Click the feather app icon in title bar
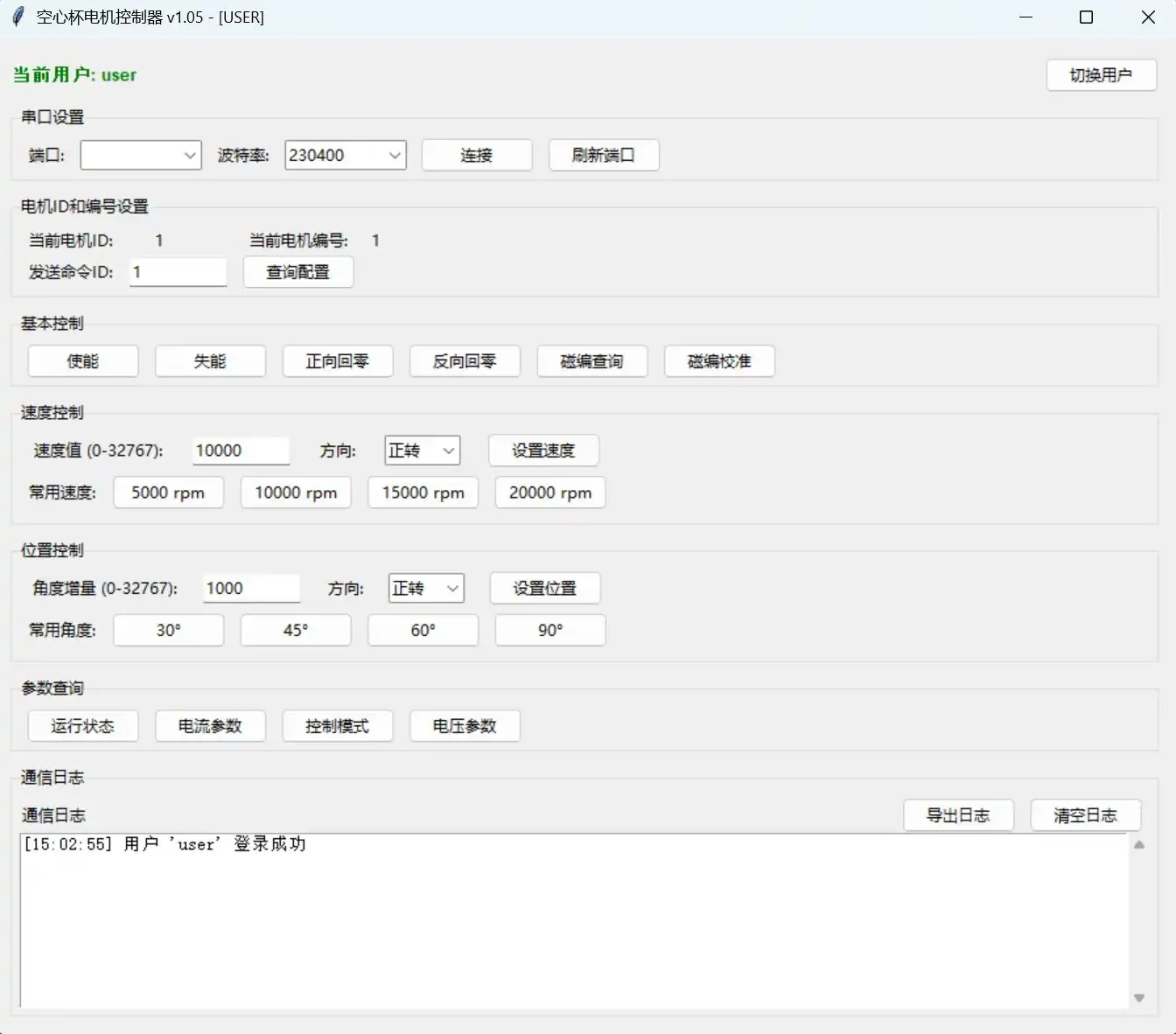 [17, 17]
